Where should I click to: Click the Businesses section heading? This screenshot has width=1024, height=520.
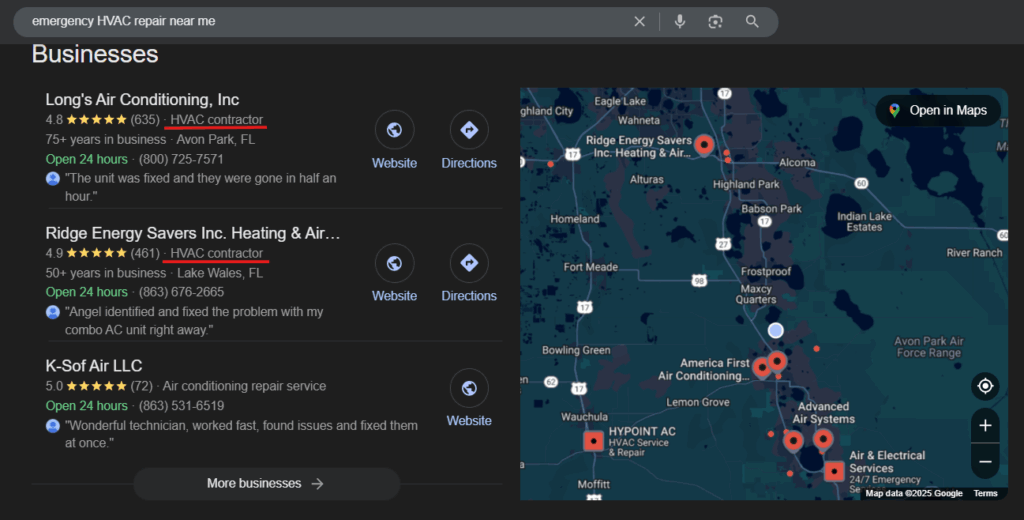95,54
